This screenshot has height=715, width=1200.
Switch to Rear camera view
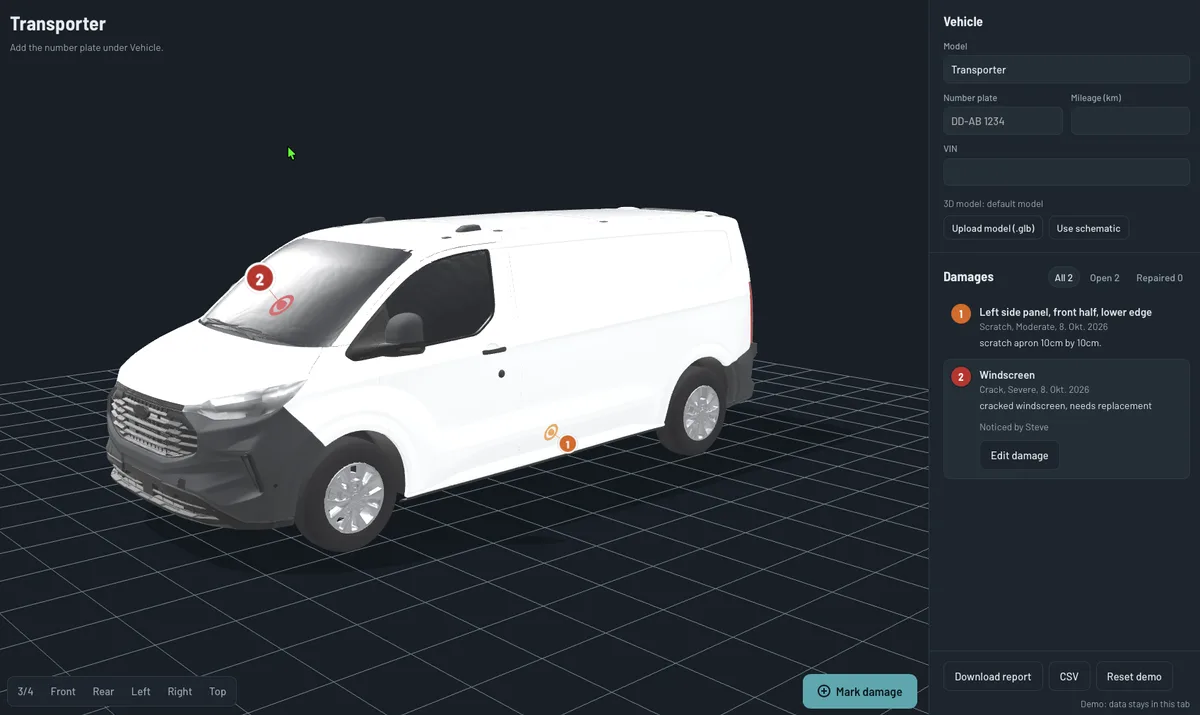[x=103, y=691]
